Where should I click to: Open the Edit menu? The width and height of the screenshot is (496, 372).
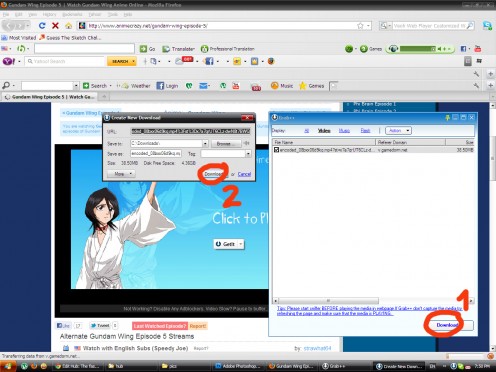point(19,15)
